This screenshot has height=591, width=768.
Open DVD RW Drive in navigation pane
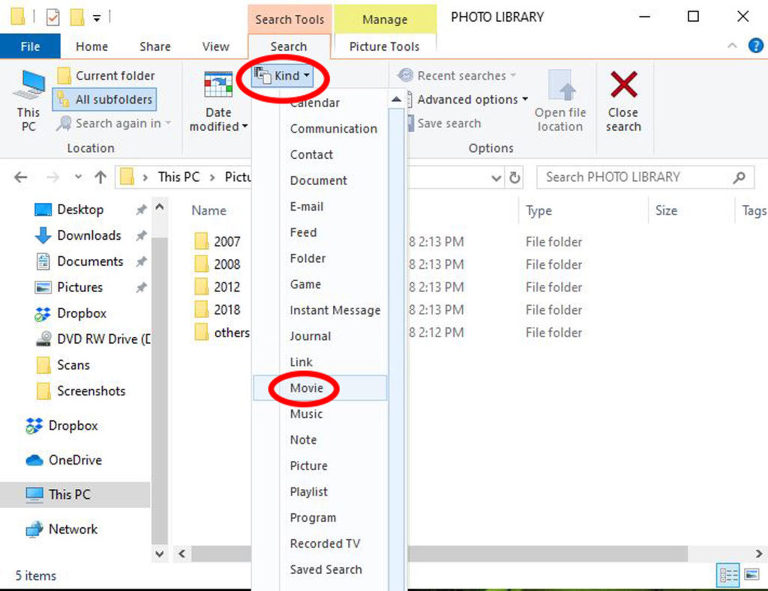point(93,339)
